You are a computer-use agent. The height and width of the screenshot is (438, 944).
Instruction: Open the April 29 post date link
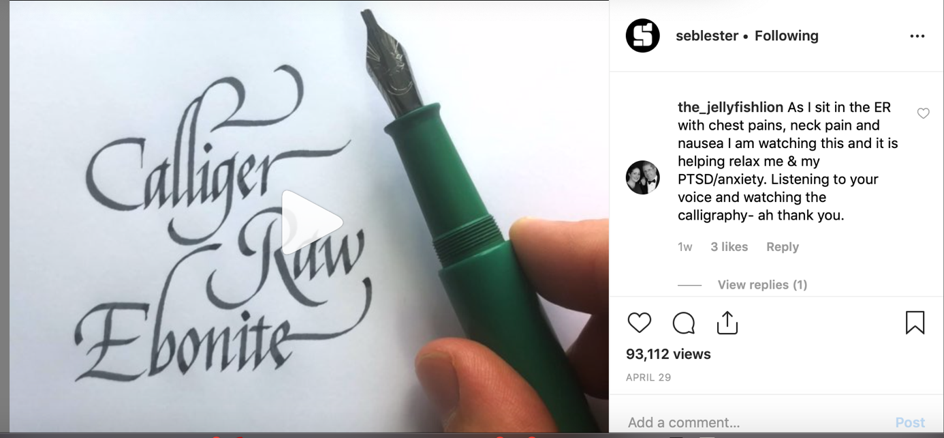click(648, 377)
